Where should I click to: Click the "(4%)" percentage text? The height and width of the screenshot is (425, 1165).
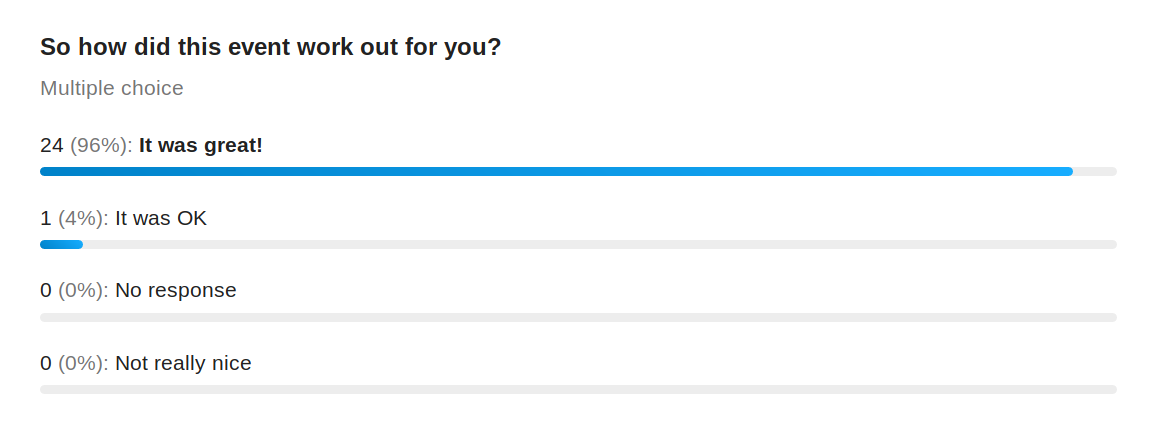pos(84,218)
